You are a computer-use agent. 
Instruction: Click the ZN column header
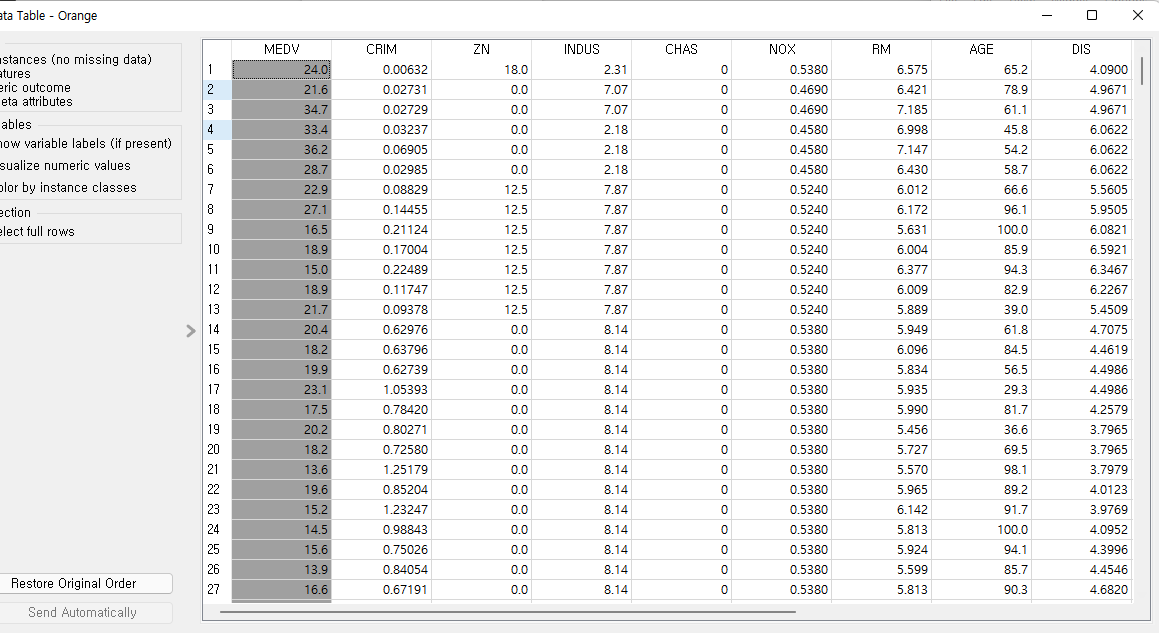(481, 48)
